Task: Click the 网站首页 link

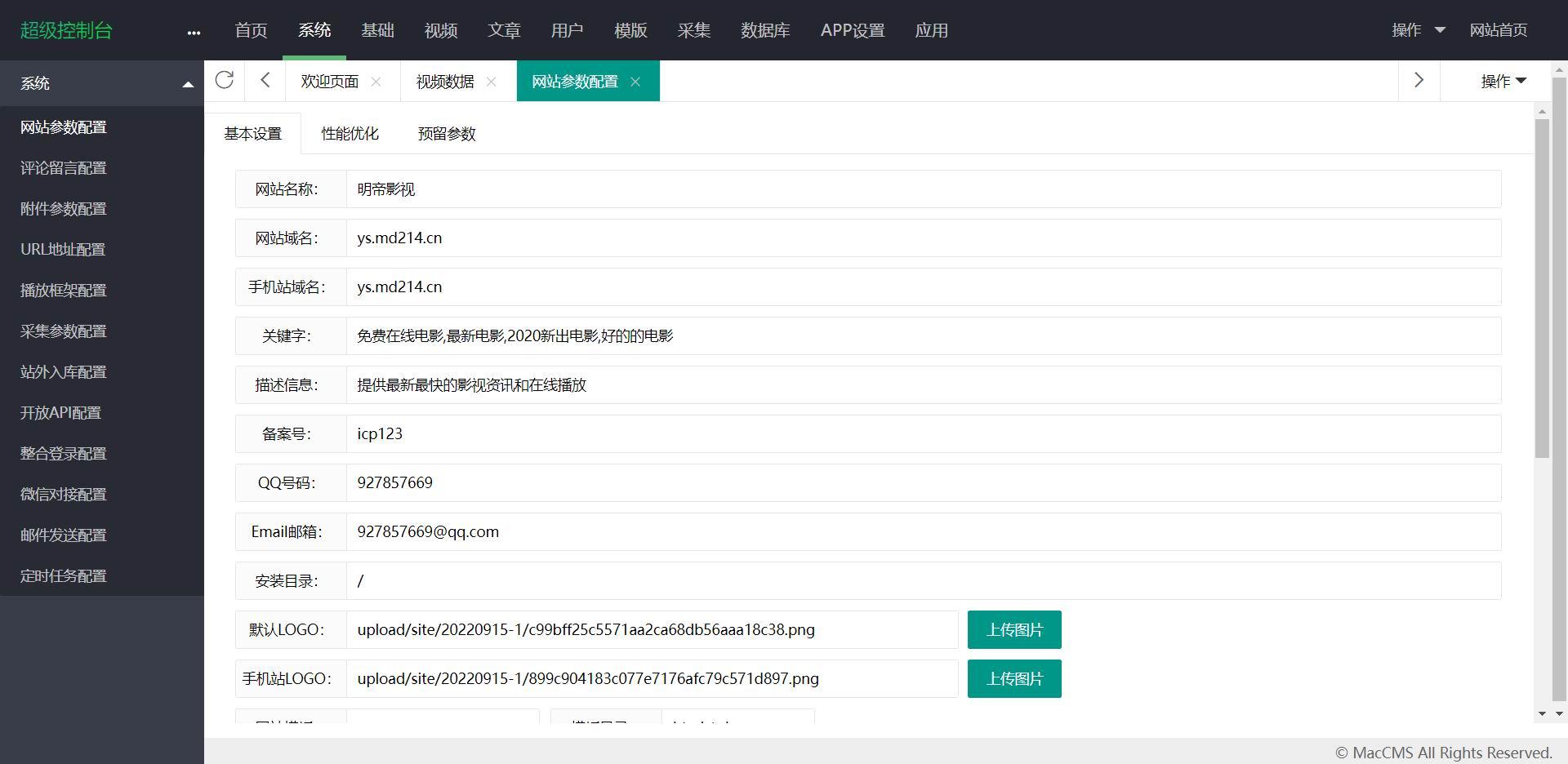Action: click(x=1498, y=30)
